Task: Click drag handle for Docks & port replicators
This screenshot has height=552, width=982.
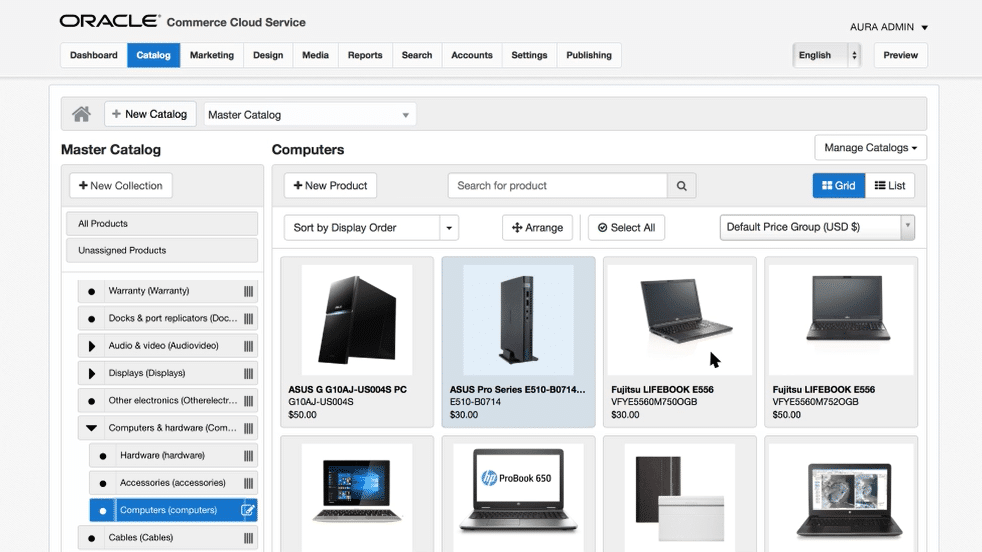Action: click(249, 318)
